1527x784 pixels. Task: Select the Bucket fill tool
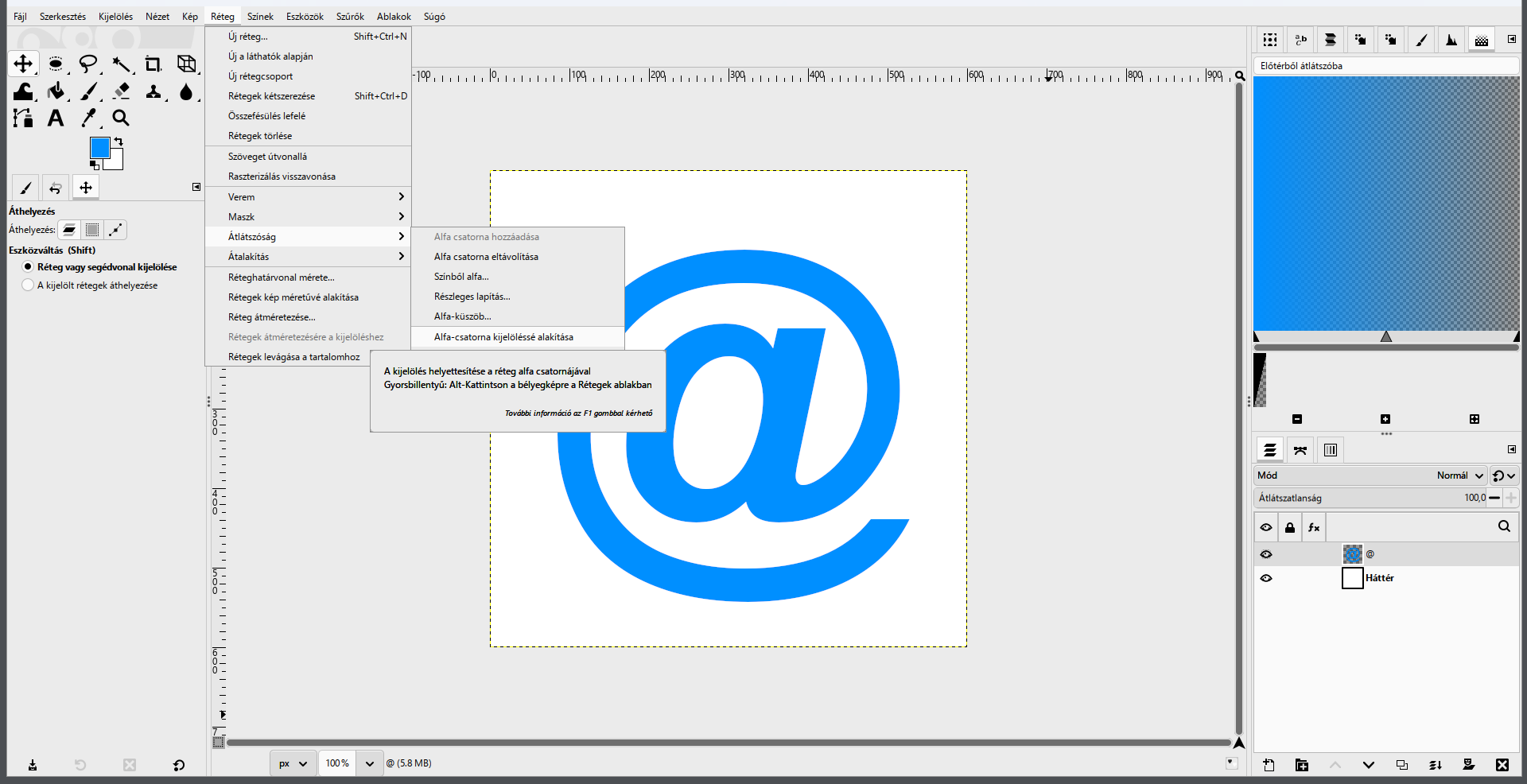pos(56,91)
